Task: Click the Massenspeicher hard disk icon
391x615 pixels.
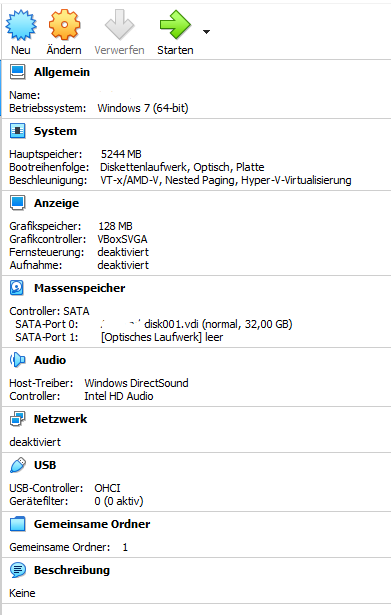Action: click(x=17, y=288)
